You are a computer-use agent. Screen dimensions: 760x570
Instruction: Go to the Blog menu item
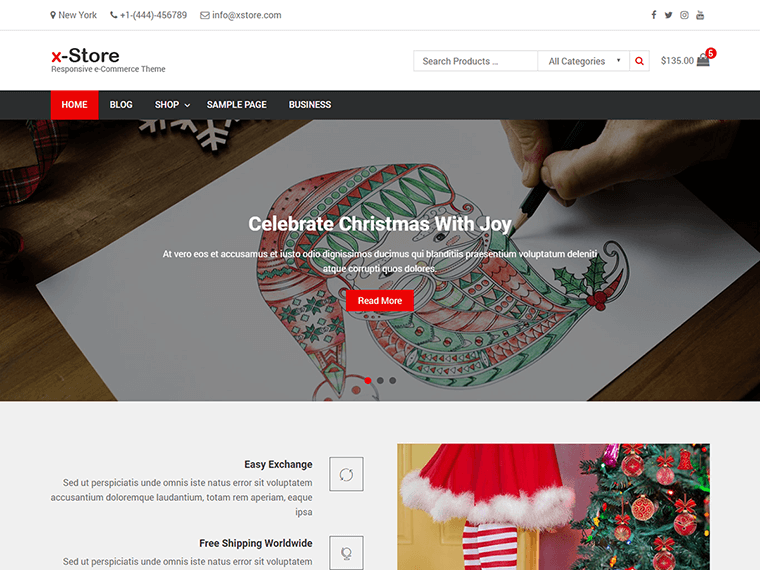click(x=121, y=105)
